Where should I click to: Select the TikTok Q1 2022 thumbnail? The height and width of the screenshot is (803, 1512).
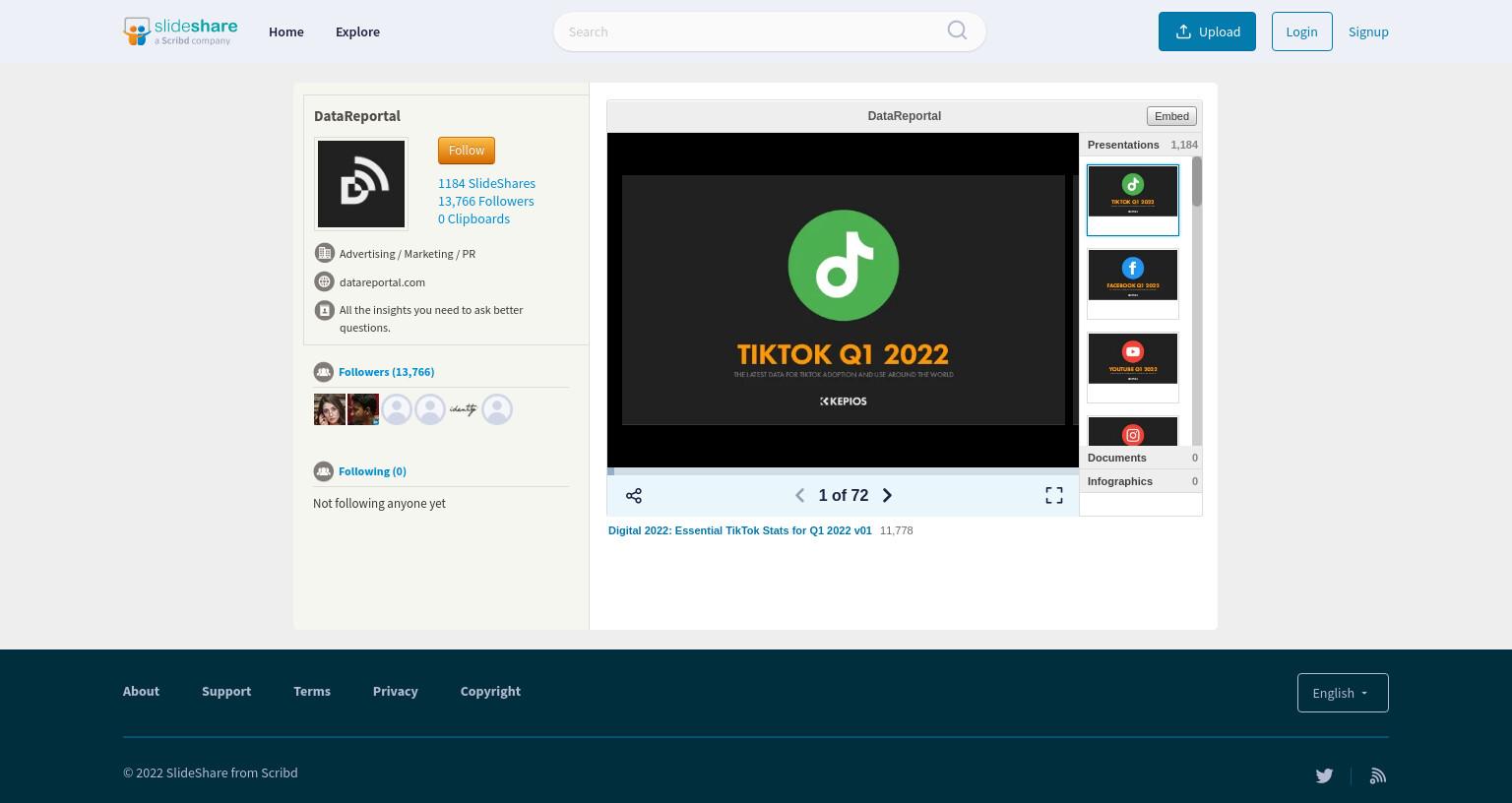coord(1133,200)
